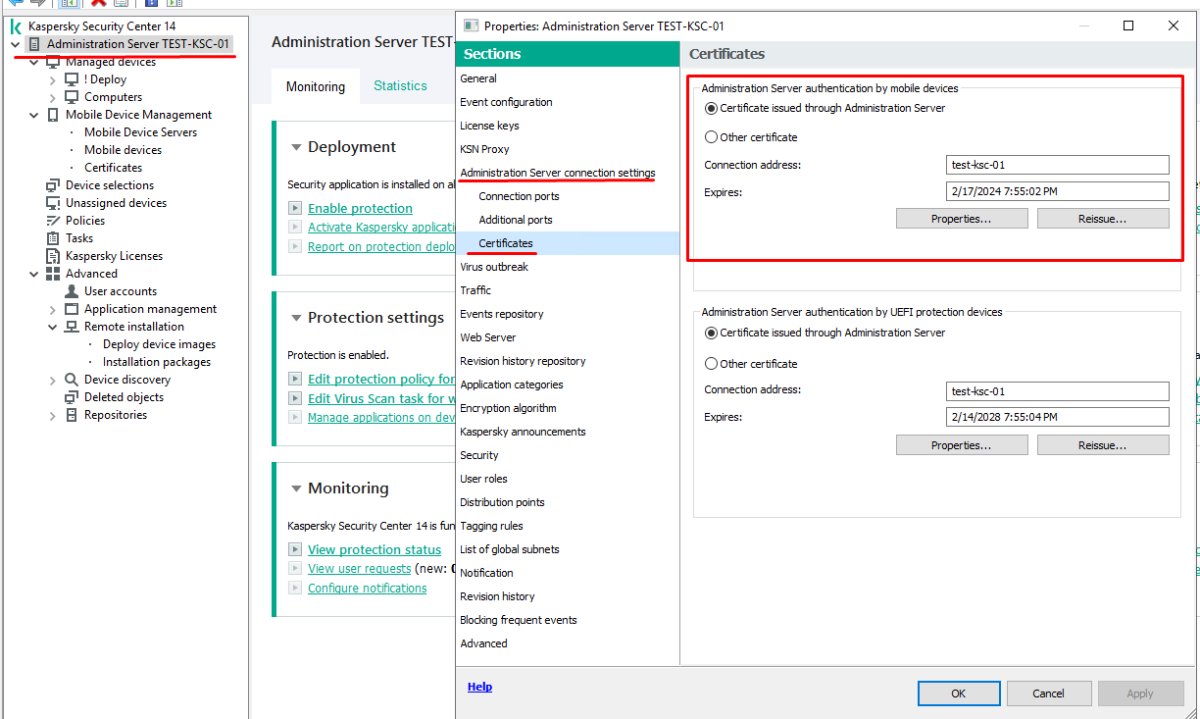The width and height of the screenshot is (1200, 719).
Task: Select Administration Server certificate for UEFI devices
Action: (711, 333)
